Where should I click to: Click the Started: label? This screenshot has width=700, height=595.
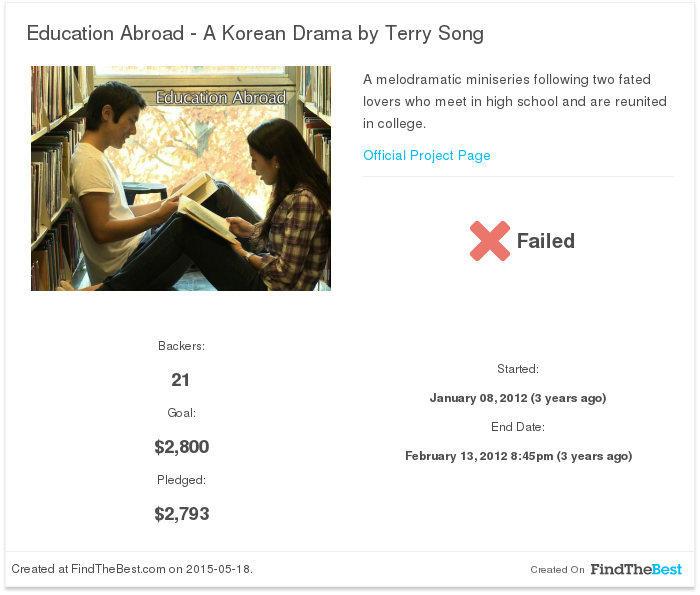click(x=518, y=369)
